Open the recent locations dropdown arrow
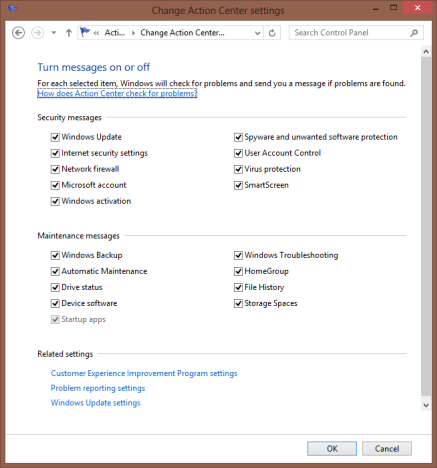Screen dimensions: 437x468 [54, 33]
